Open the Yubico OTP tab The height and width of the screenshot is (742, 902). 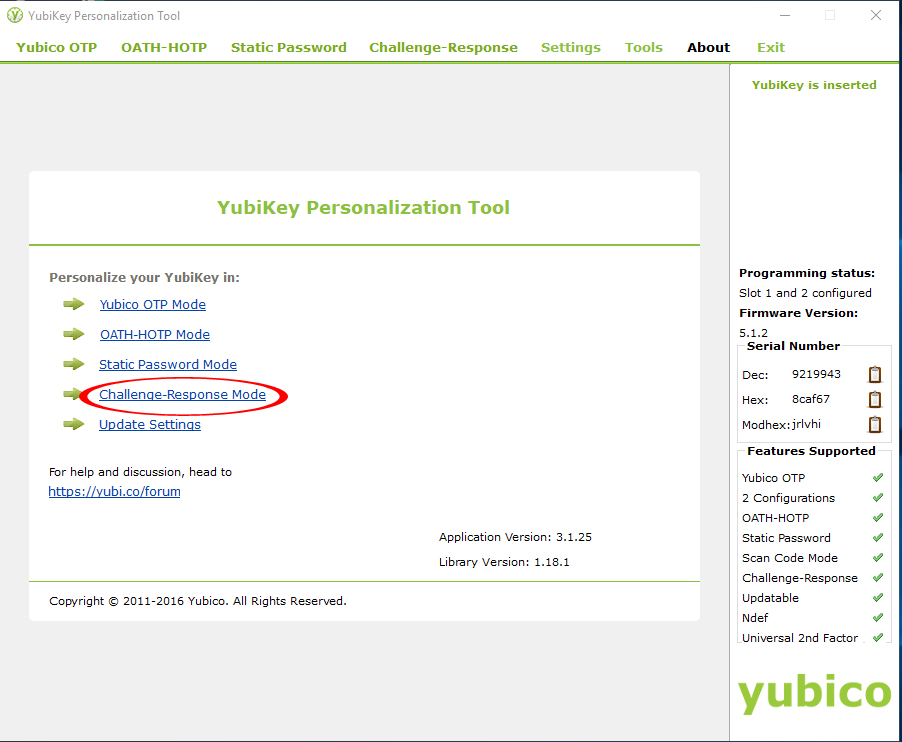tap(56, 47)
